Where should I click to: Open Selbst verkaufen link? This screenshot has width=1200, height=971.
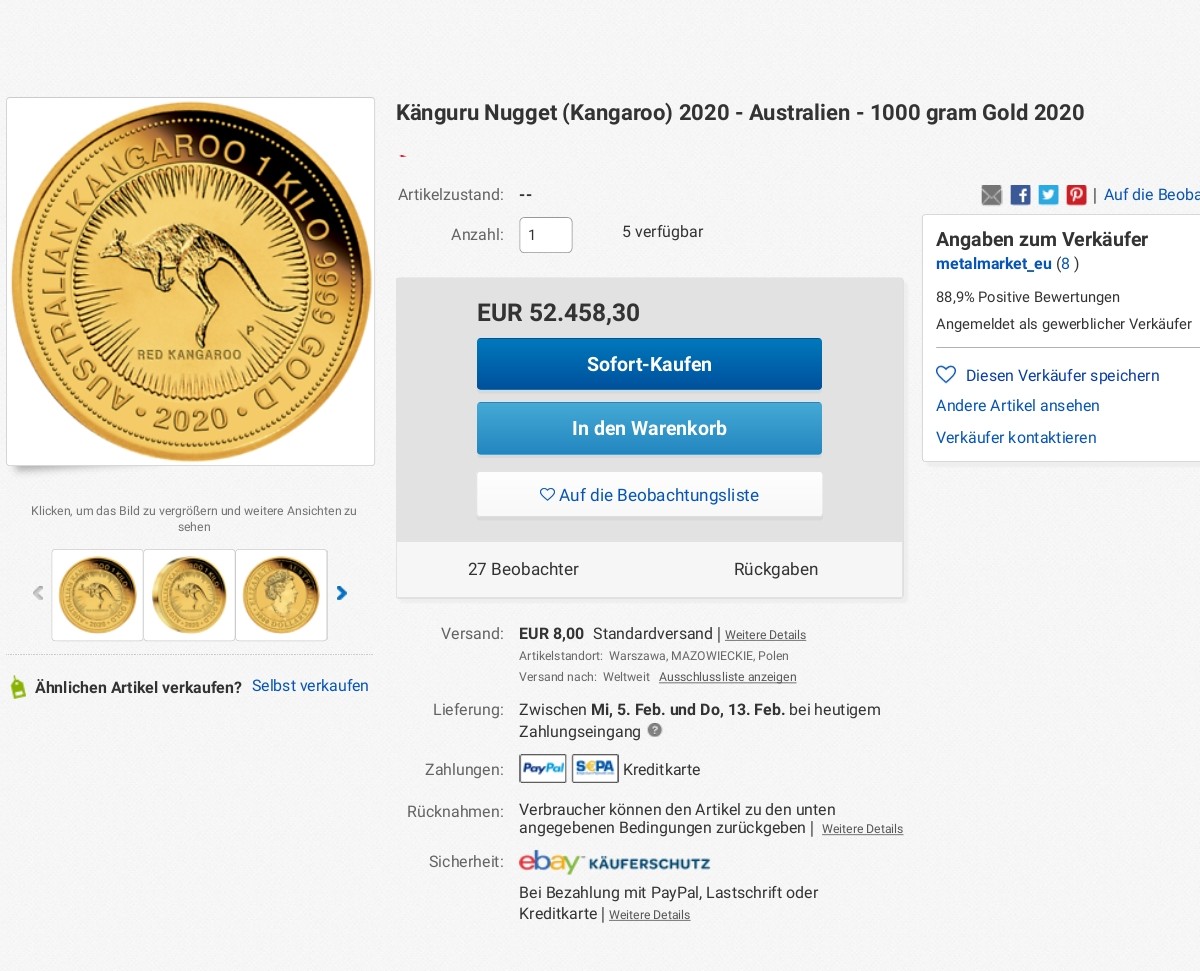pyautogui.click(x=310, y=686)
